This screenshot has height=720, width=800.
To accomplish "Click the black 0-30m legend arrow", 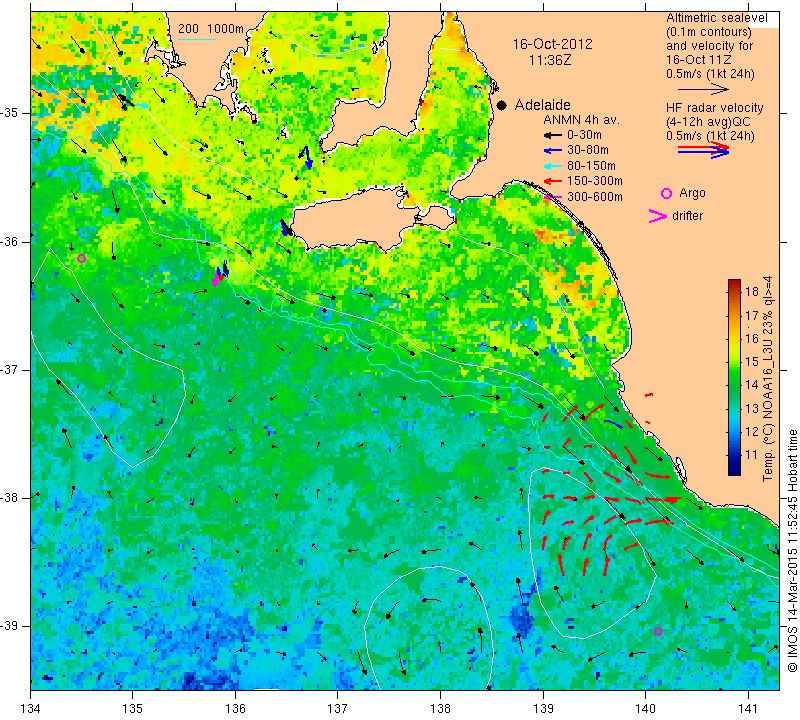I will [552, 136].
